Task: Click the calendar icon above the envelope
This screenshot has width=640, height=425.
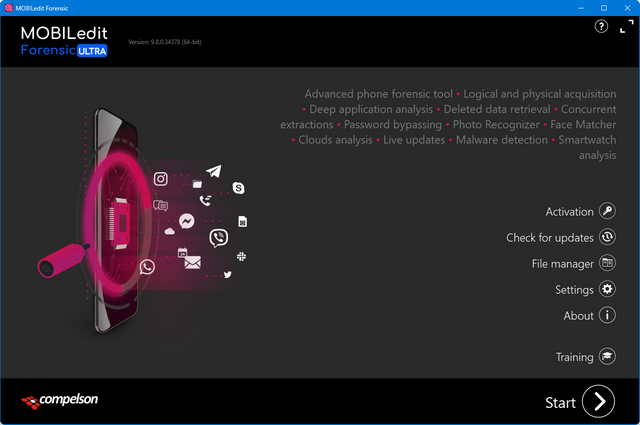Action: coord(182,252)
